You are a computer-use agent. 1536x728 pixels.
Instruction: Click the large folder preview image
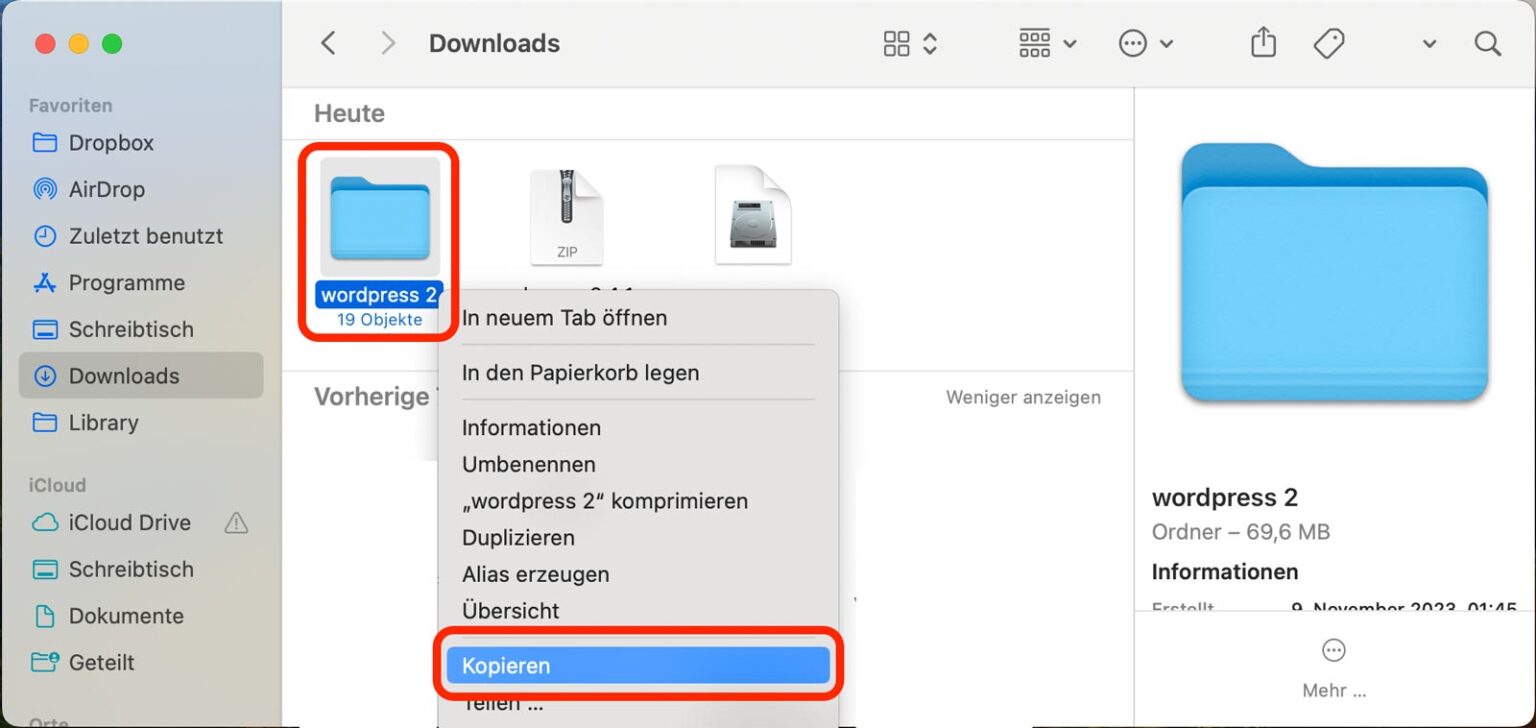1334,273
